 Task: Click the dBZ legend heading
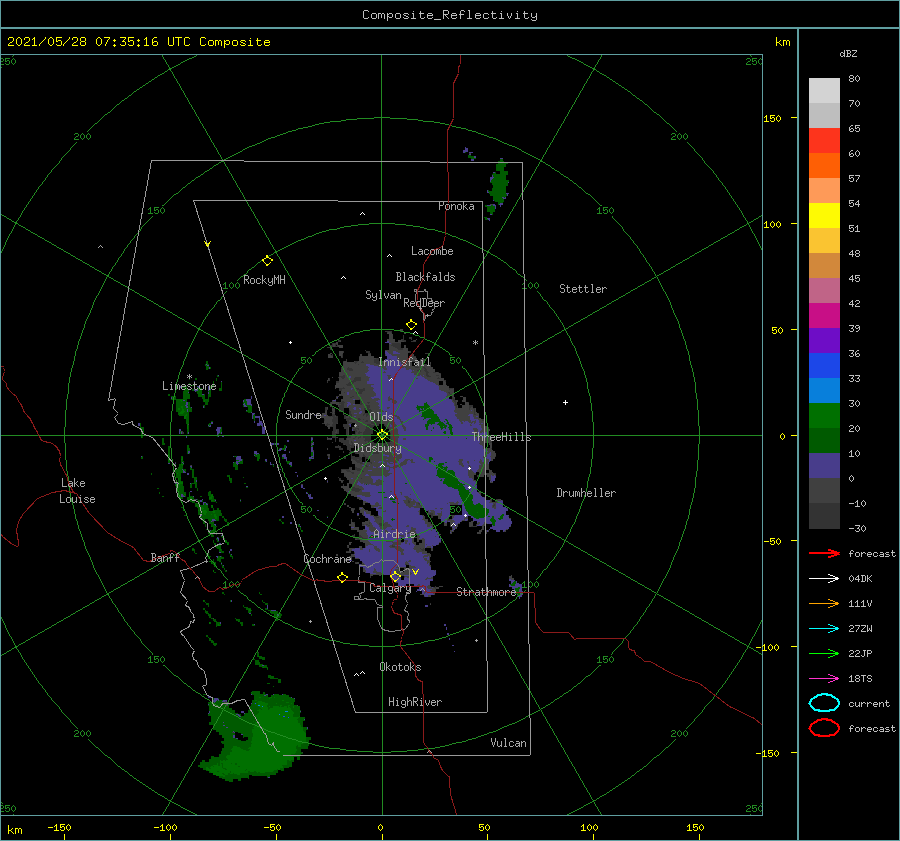(848, 53)
